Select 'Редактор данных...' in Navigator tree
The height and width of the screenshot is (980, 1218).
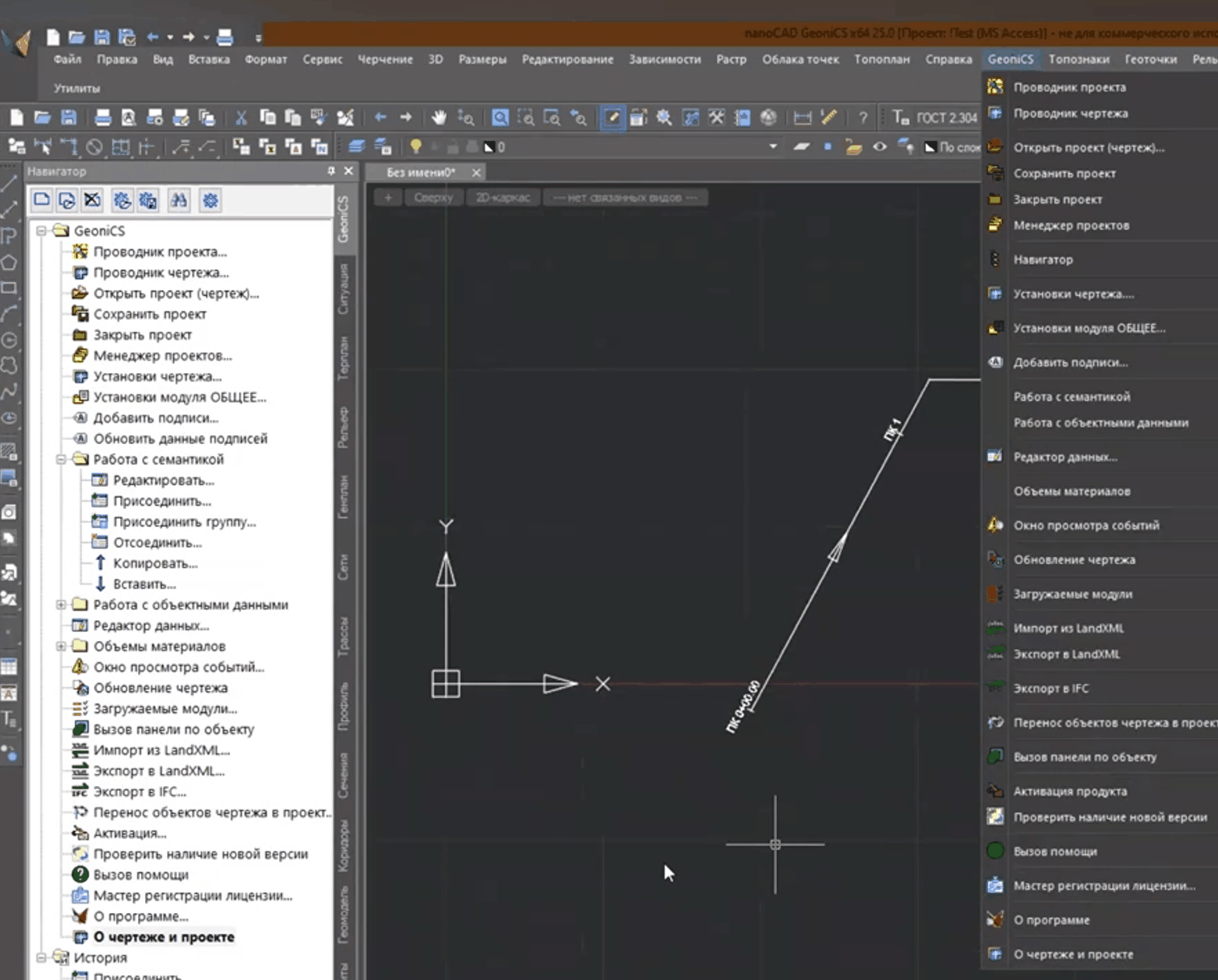[x=150, y=626]
